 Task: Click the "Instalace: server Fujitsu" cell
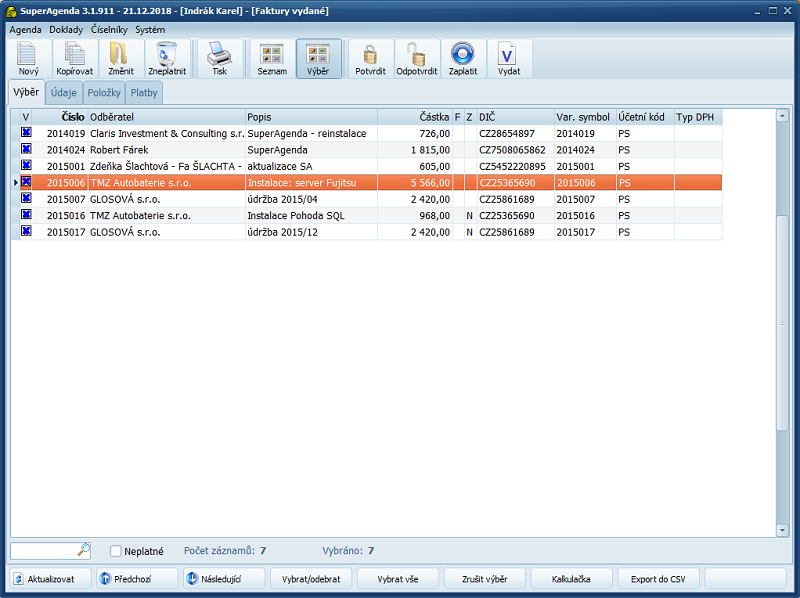(x=311, y=182)
